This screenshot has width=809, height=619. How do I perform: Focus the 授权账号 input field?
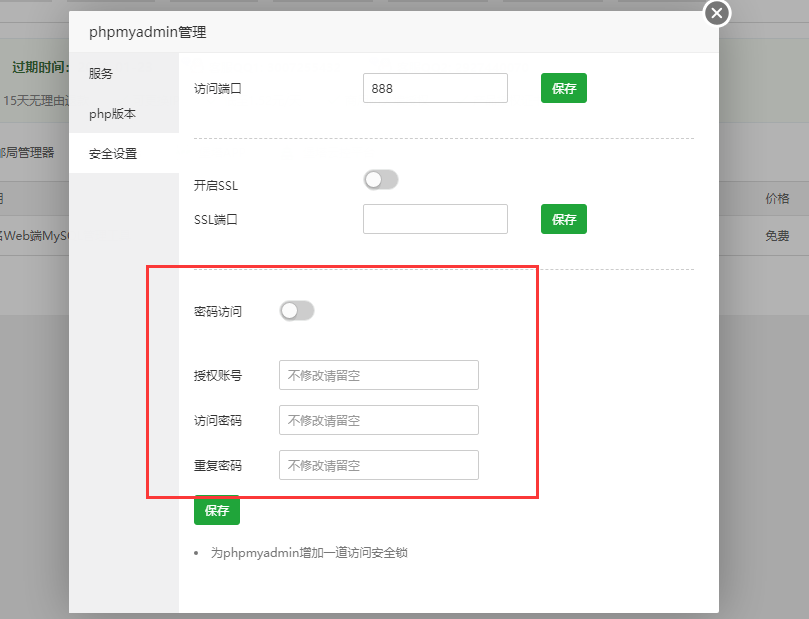tap(379, 375)
